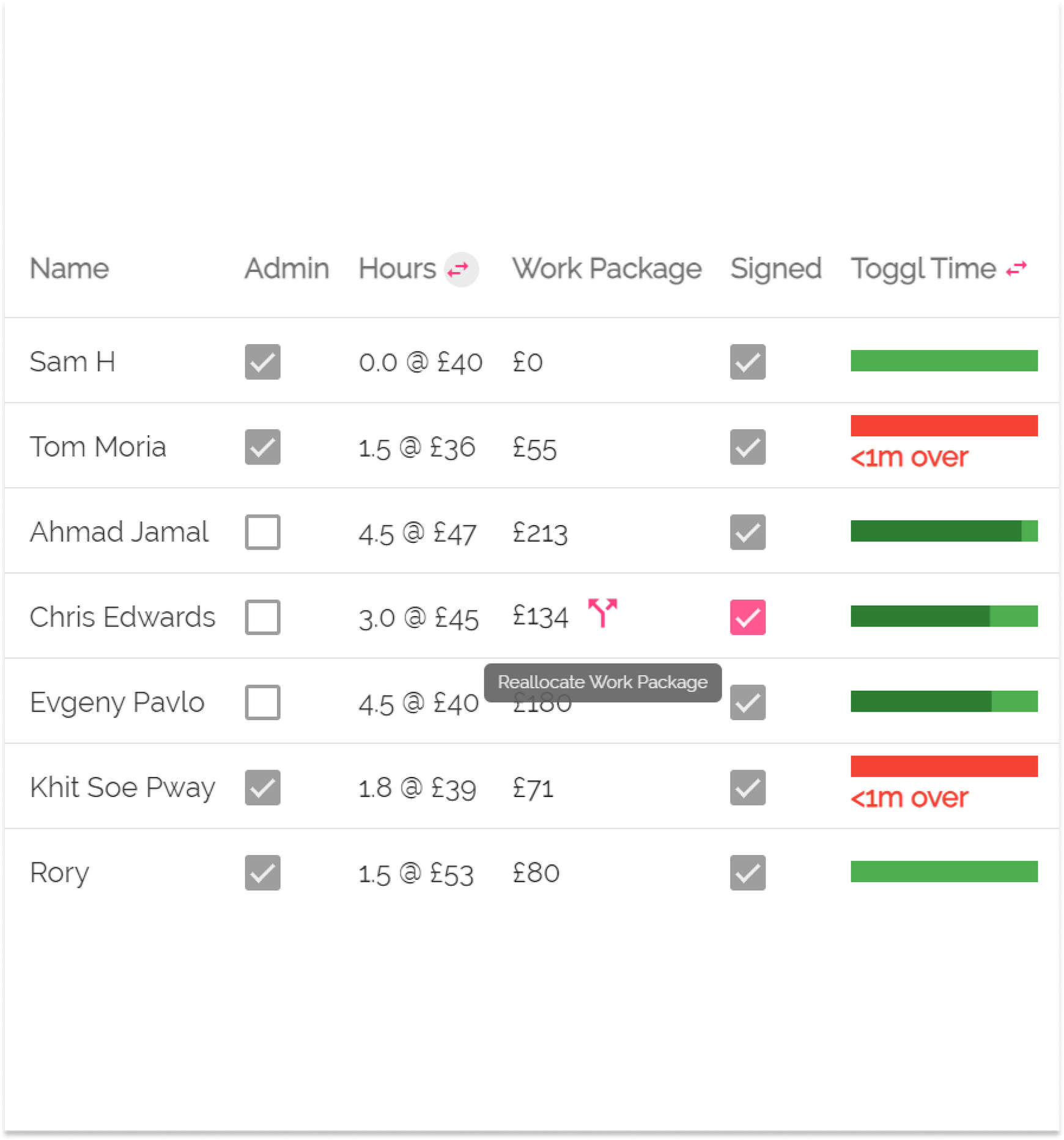Click Reallocate Work Package icon for Chris Edwards
The height and width of the screenshot is (1140, 1064).
coord(602,612)
